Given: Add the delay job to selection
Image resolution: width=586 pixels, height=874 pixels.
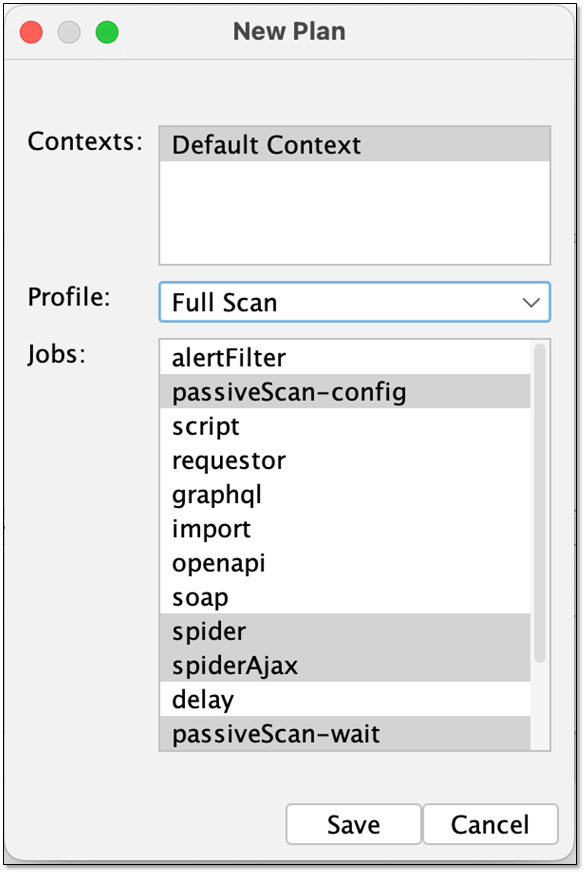Looking at the screenshot, I should [345, 699].
